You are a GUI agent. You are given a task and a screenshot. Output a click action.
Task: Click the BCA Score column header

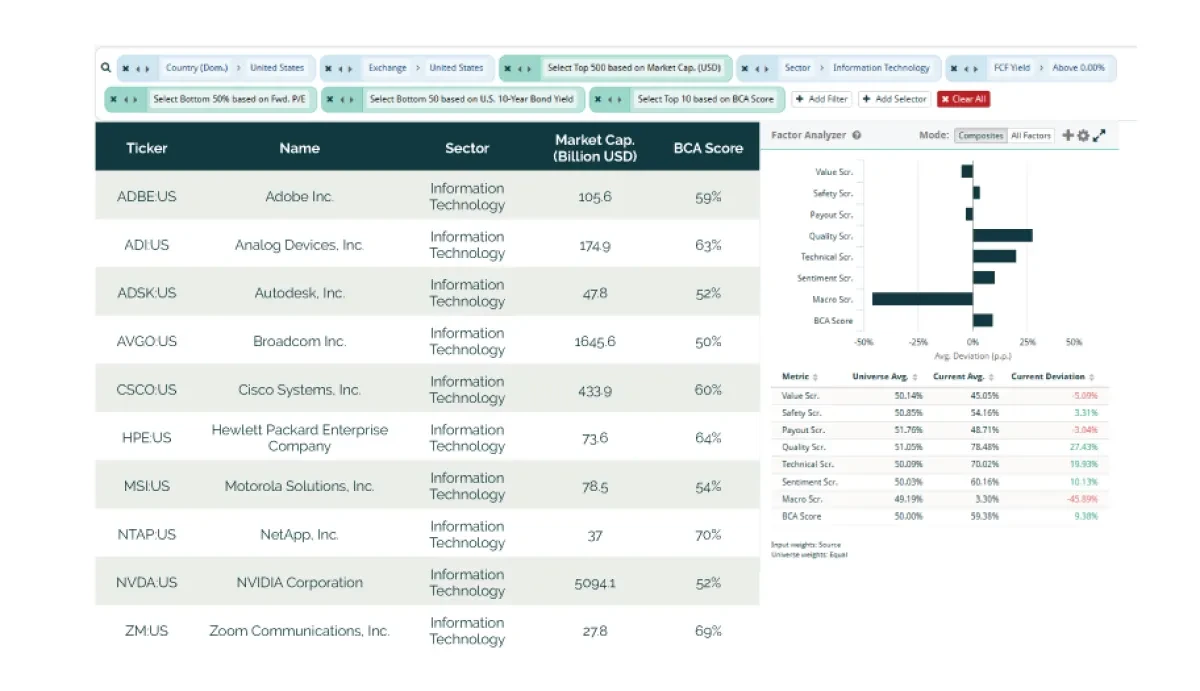(708, 148)
